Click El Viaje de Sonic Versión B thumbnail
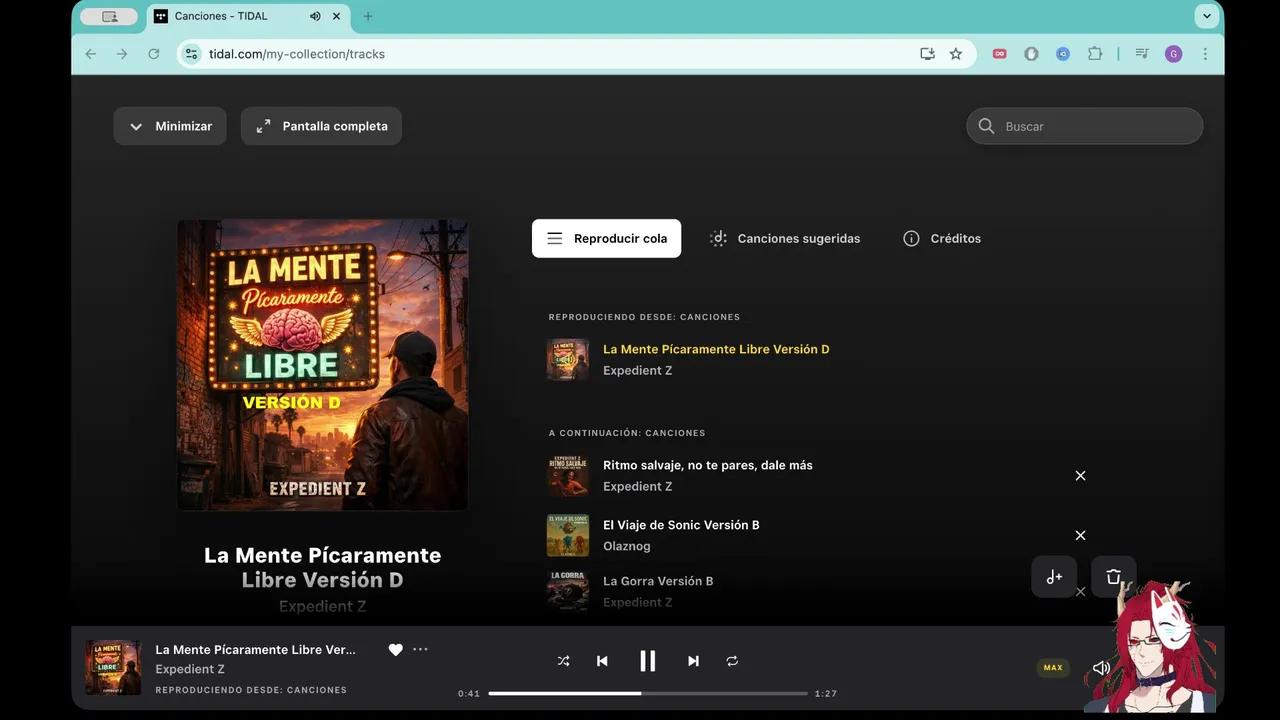 point(568,535)
